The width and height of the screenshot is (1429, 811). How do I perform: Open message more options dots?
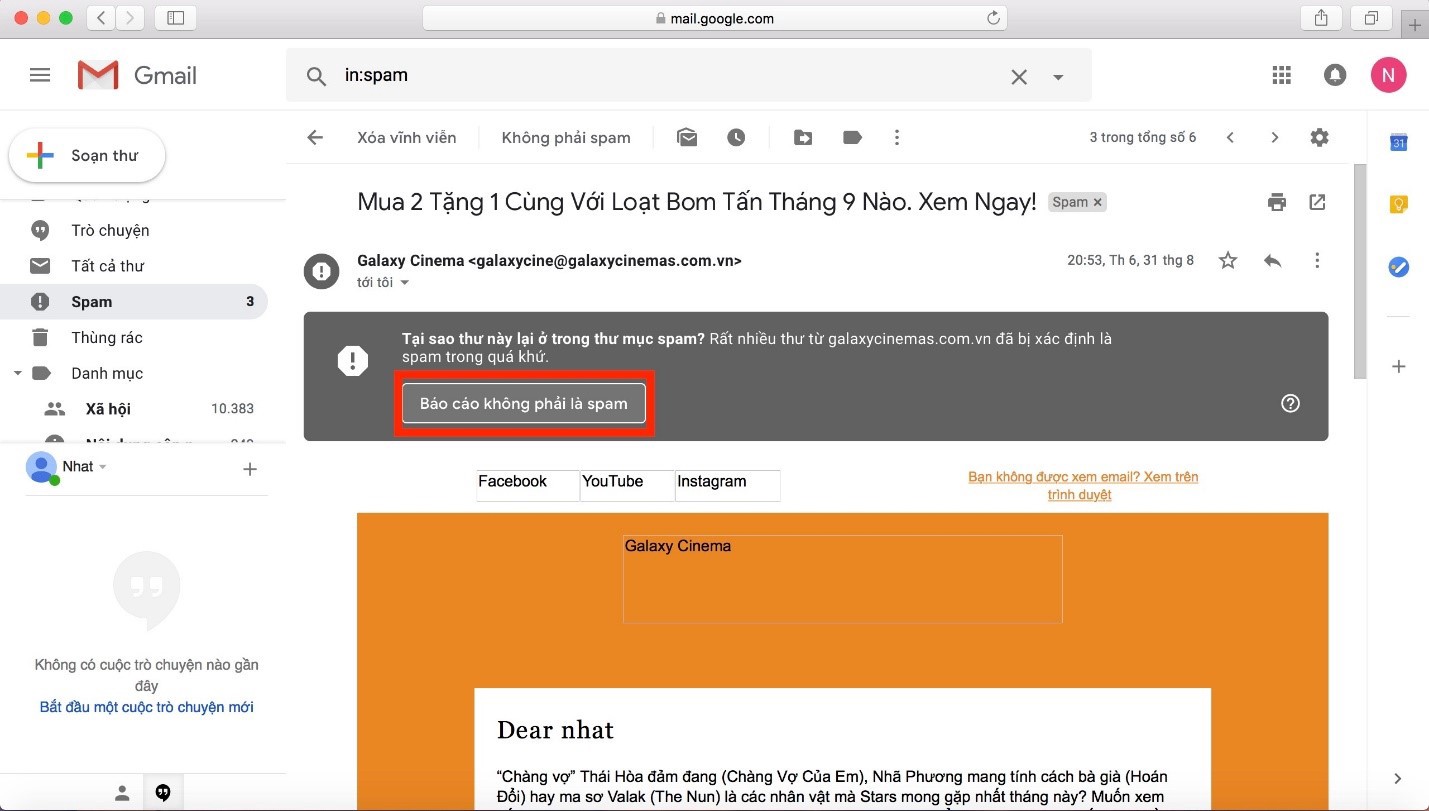1317,261
